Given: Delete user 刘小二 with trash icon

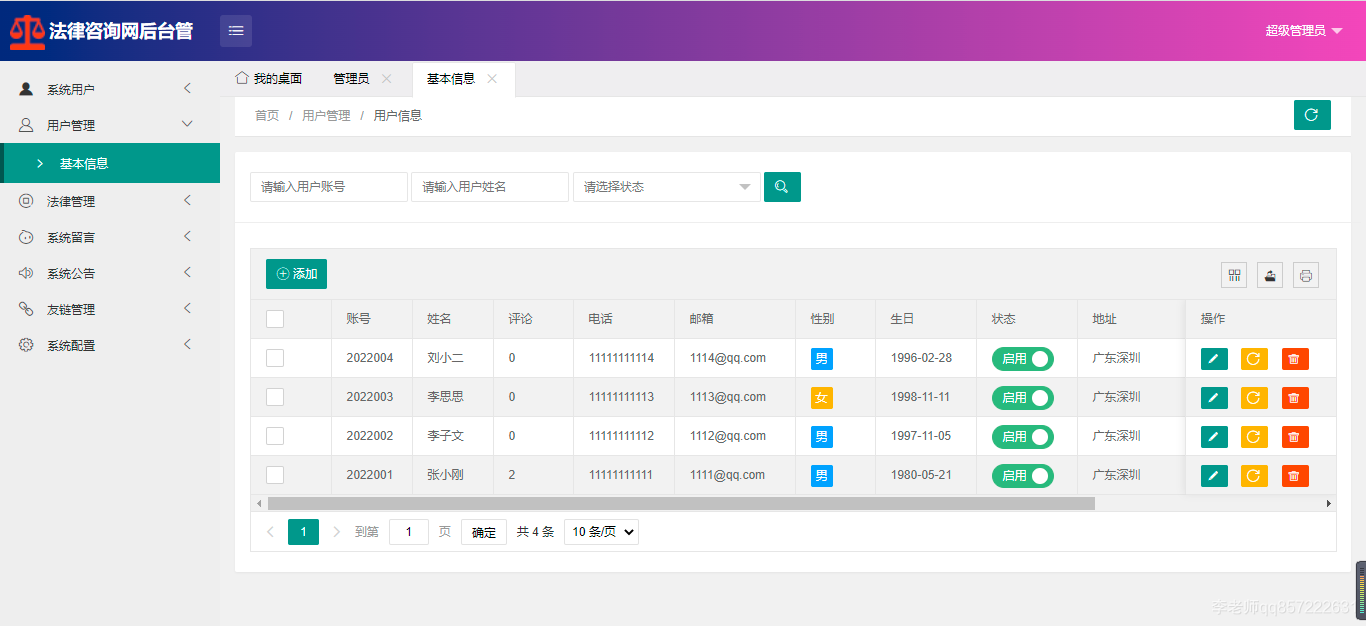Looking at the screenshot, I should (x=1295, y=359).
